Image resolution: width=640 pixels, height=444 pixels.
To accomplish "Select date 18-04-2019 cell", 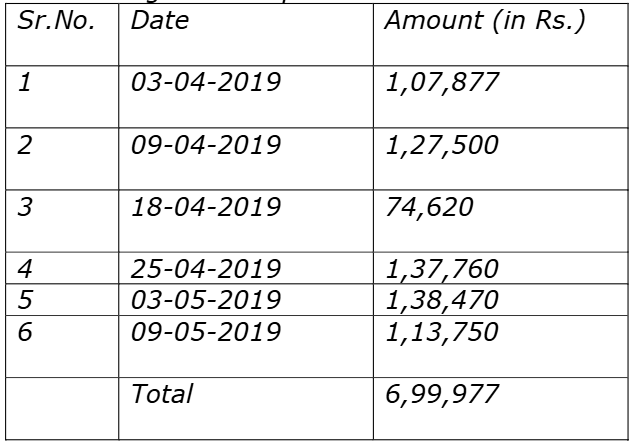I will coord(246,221).
